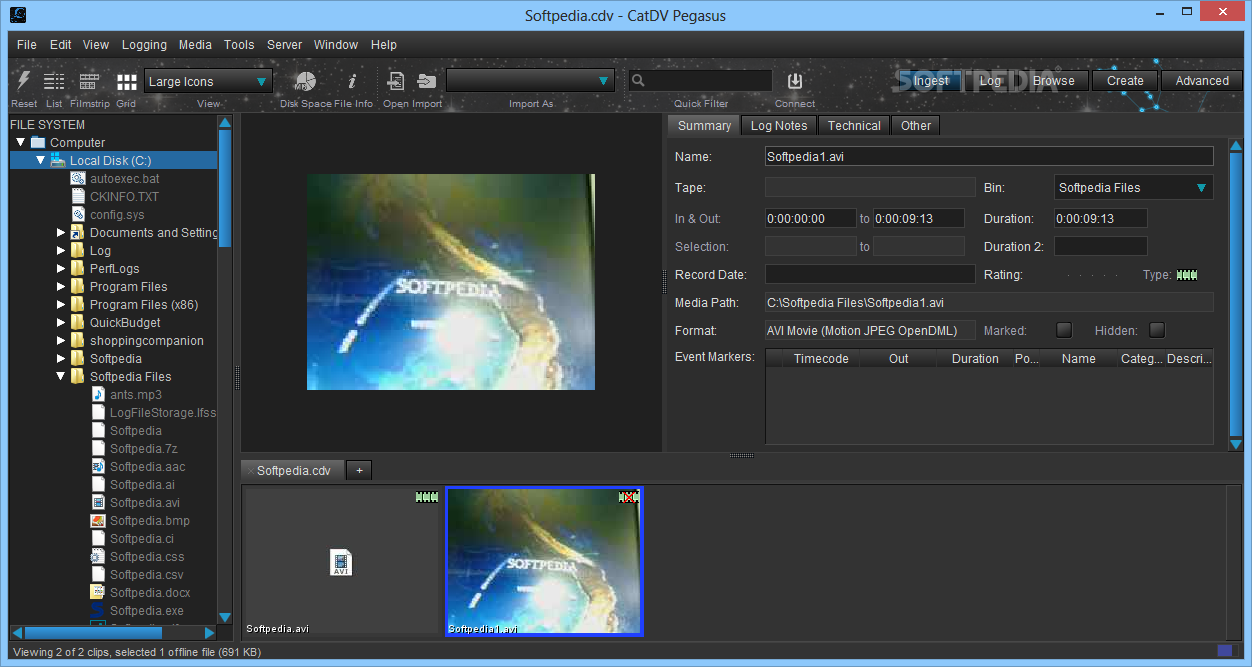Click the Quick Filter magnifier icon
The height and width of the screenshot is (667, 1252).
(638, 81)
